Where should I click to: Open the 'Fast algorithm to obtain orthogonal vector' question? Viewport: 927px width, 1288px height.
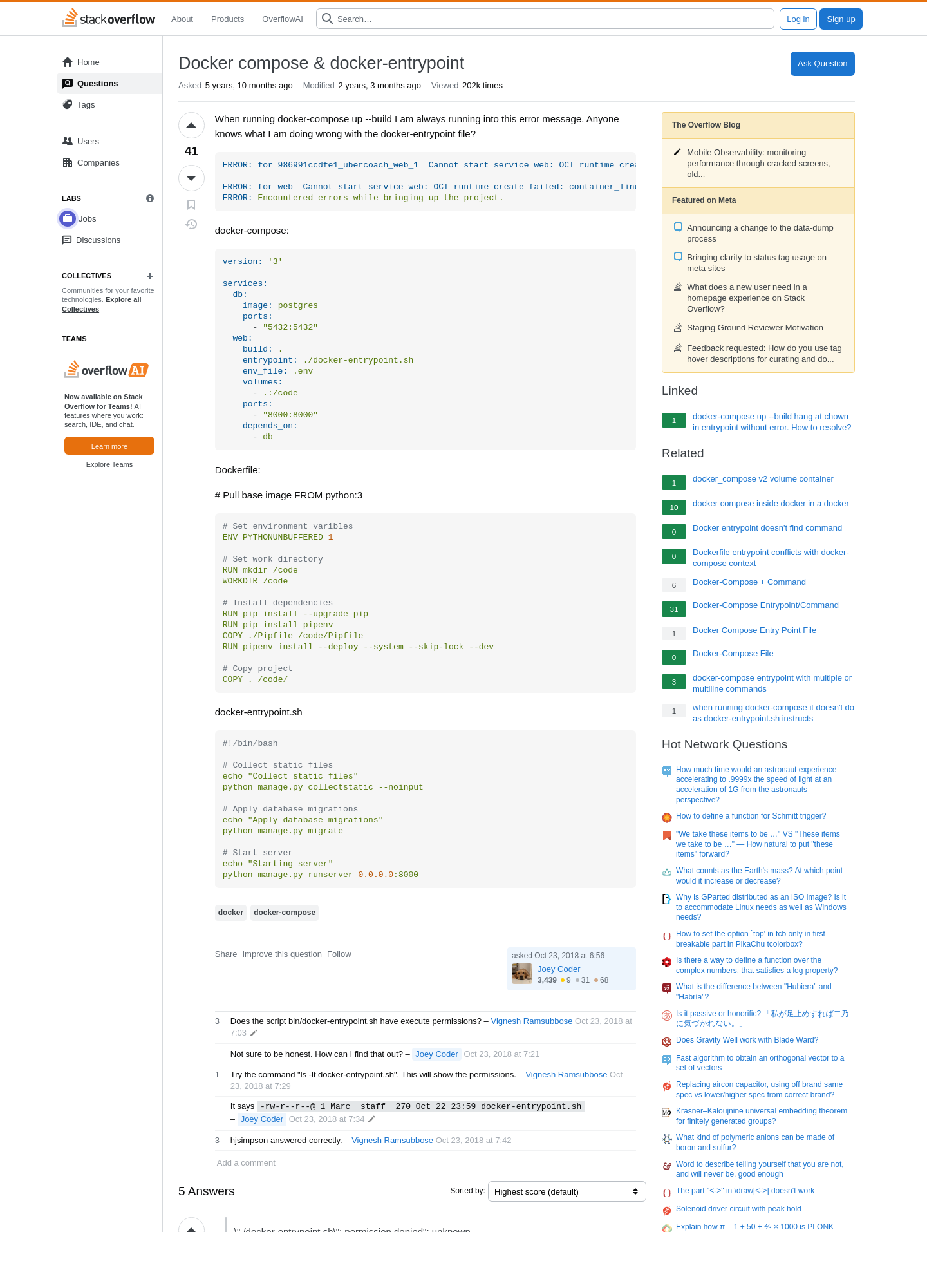pyautogui.click(x=760, y=1063)
